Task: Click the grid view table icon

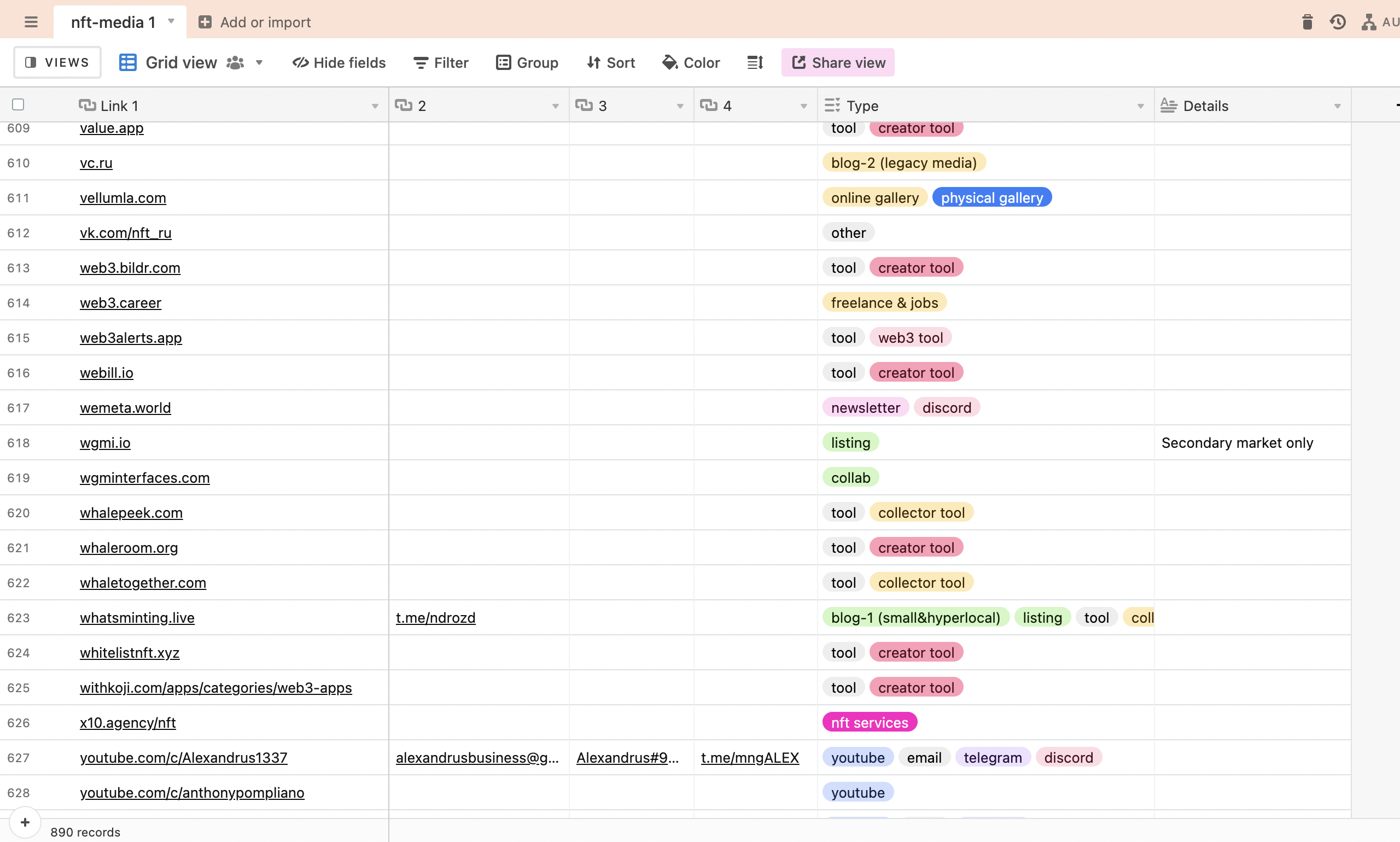Action: (127, 62)
